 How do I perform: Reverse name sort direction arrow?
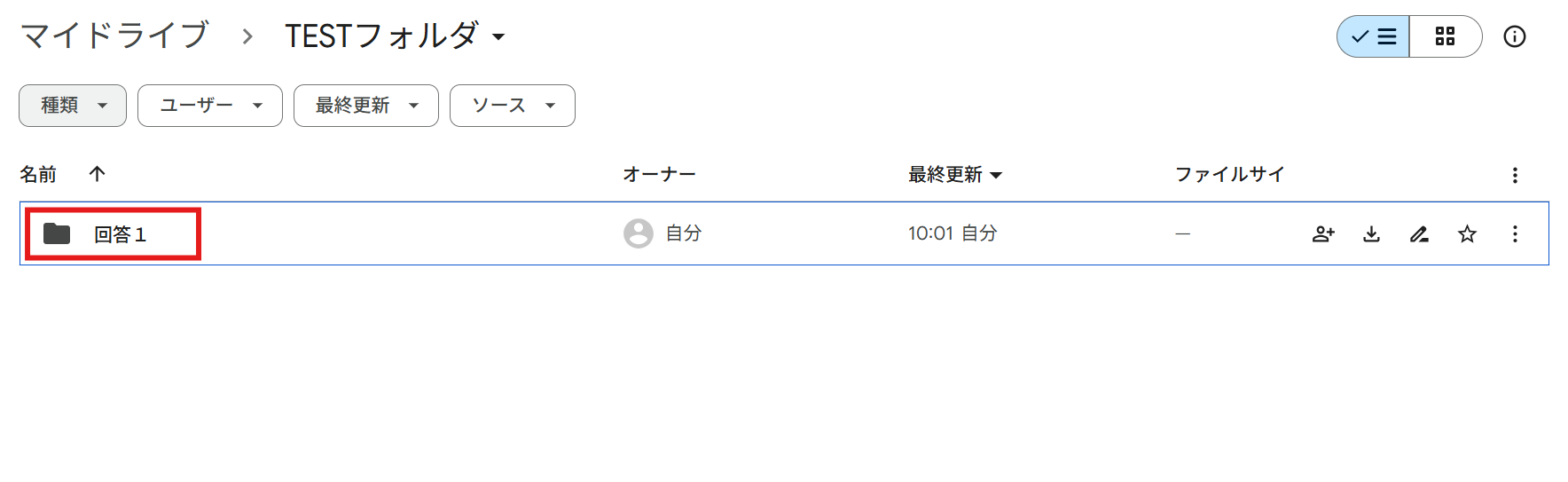tap(98, 174)
